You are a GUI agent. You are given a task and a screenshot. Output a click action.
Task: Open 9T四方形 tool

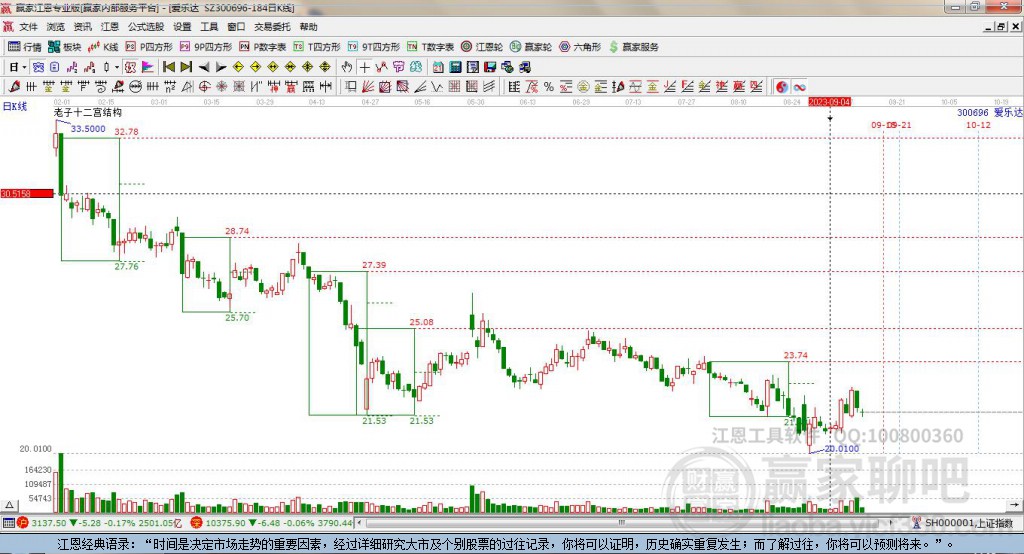pos(374,47)
